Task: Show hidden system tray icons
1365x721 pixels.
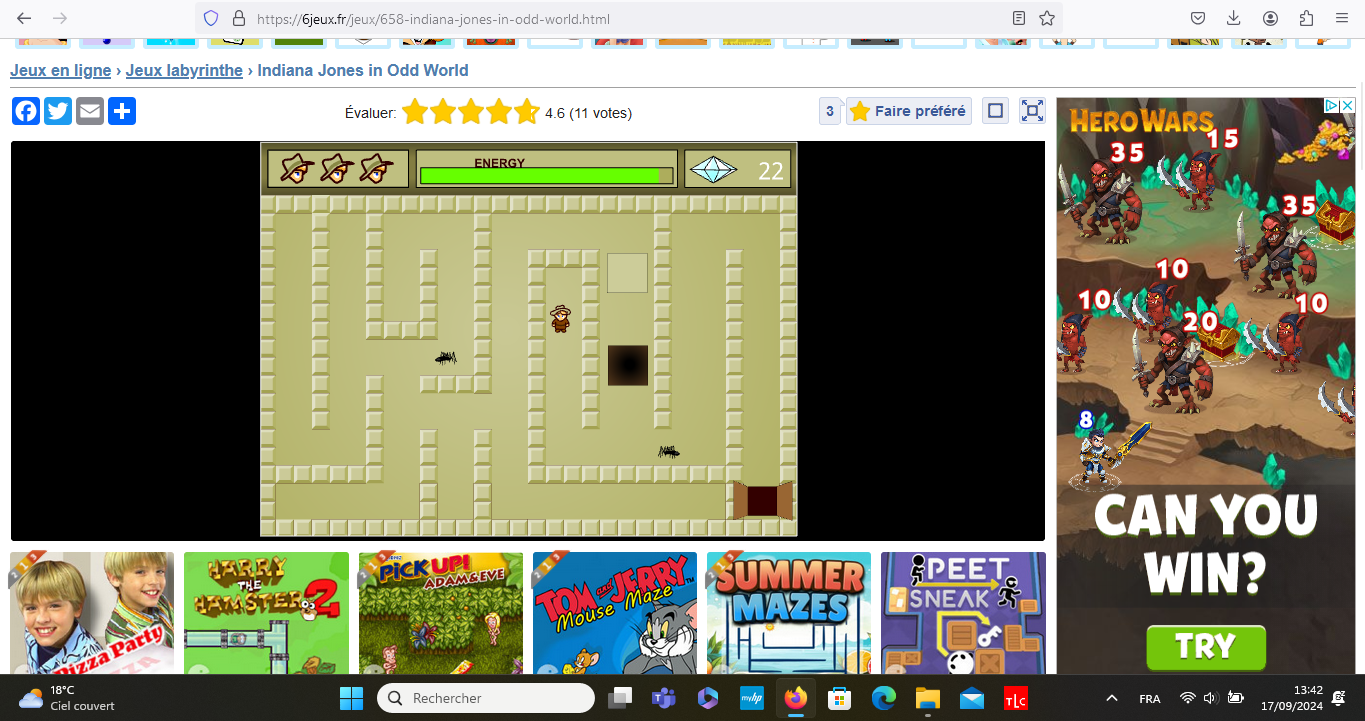Action: click(x=1111, y=698)
